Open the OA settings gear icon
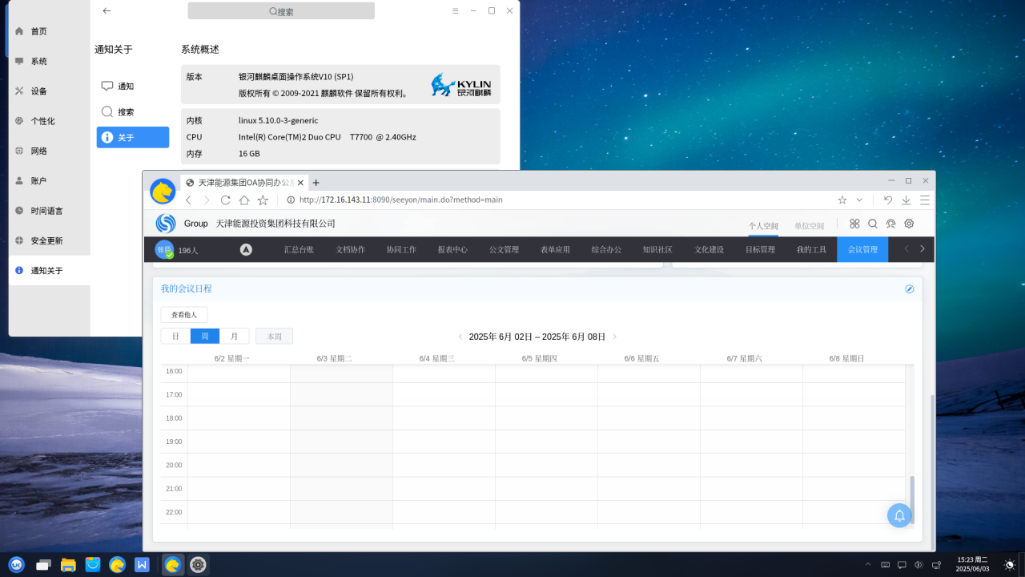This screenshot has height=577, width=1025. coord(909,224)
